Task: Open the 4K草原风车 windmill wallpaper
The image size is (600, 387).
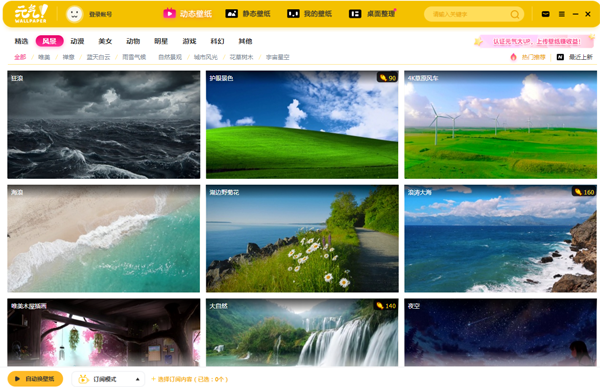Action: 501,124
